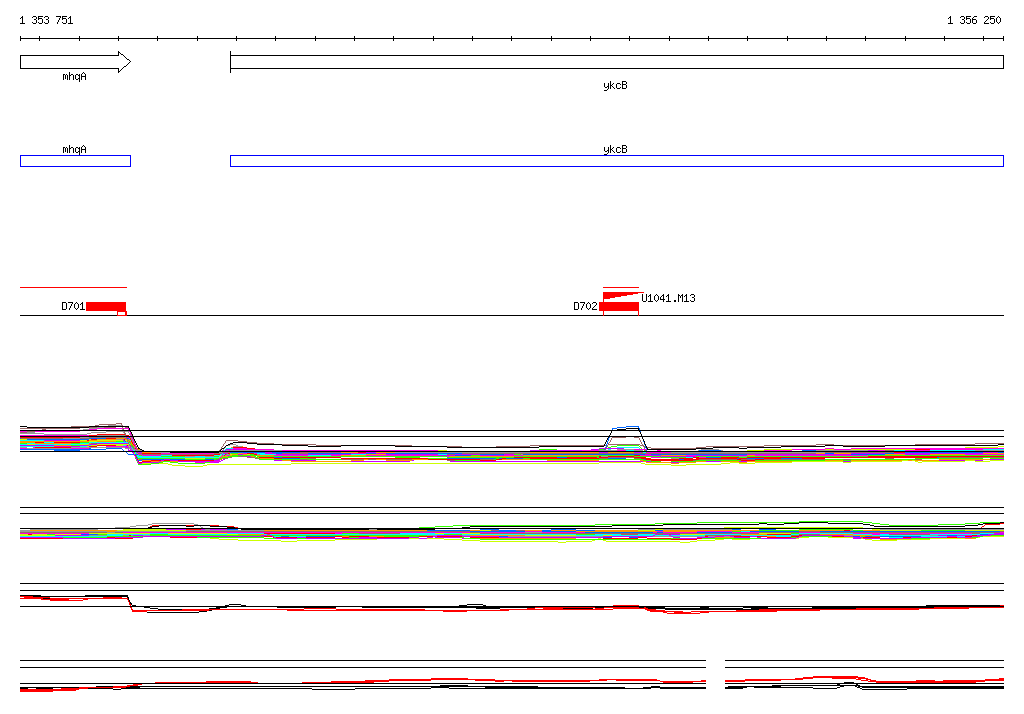Click the ykcB label under the black box

615,86
